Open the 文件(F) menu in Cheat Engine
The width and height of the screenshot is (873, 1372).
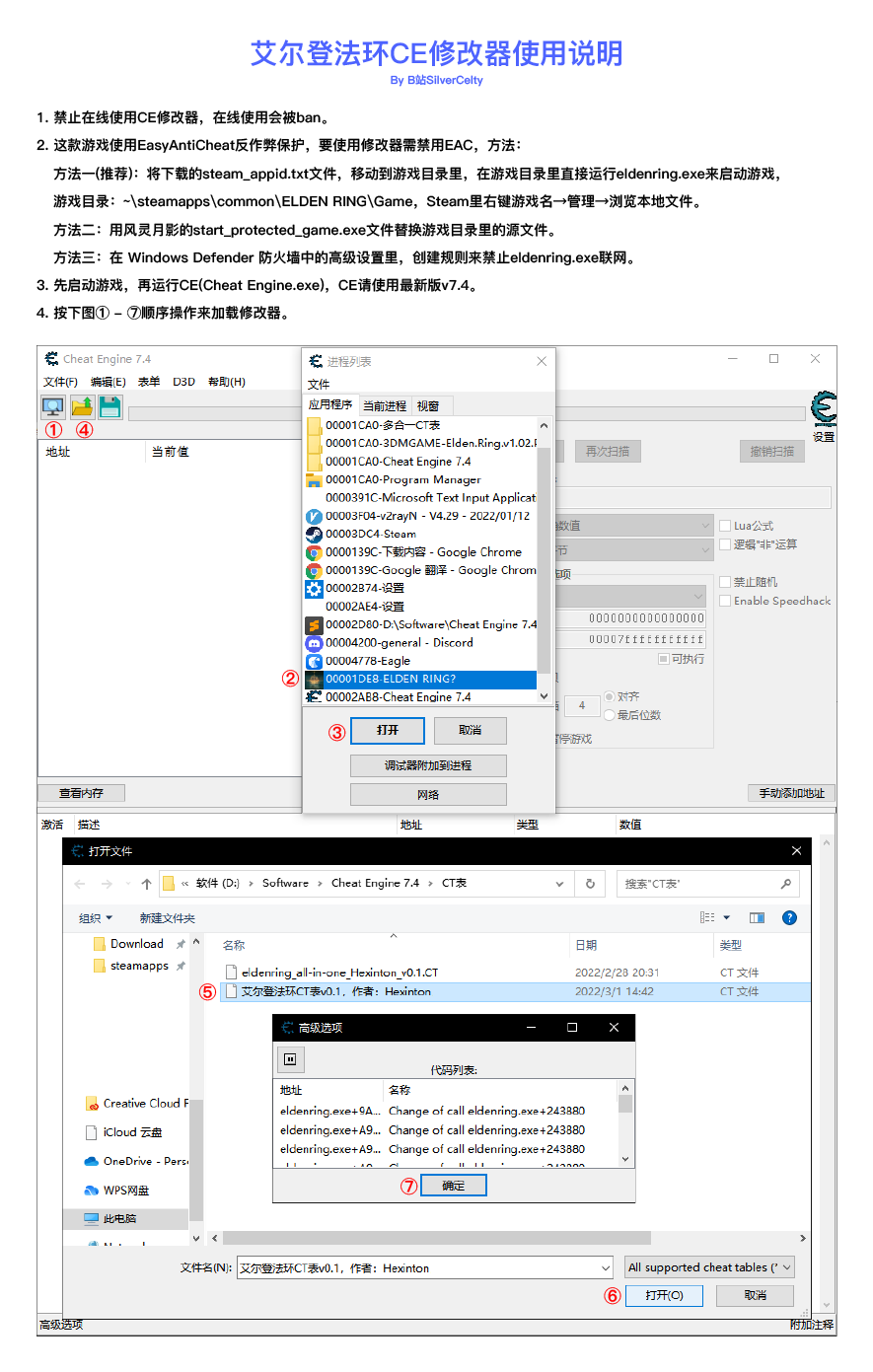pos(60,382)
